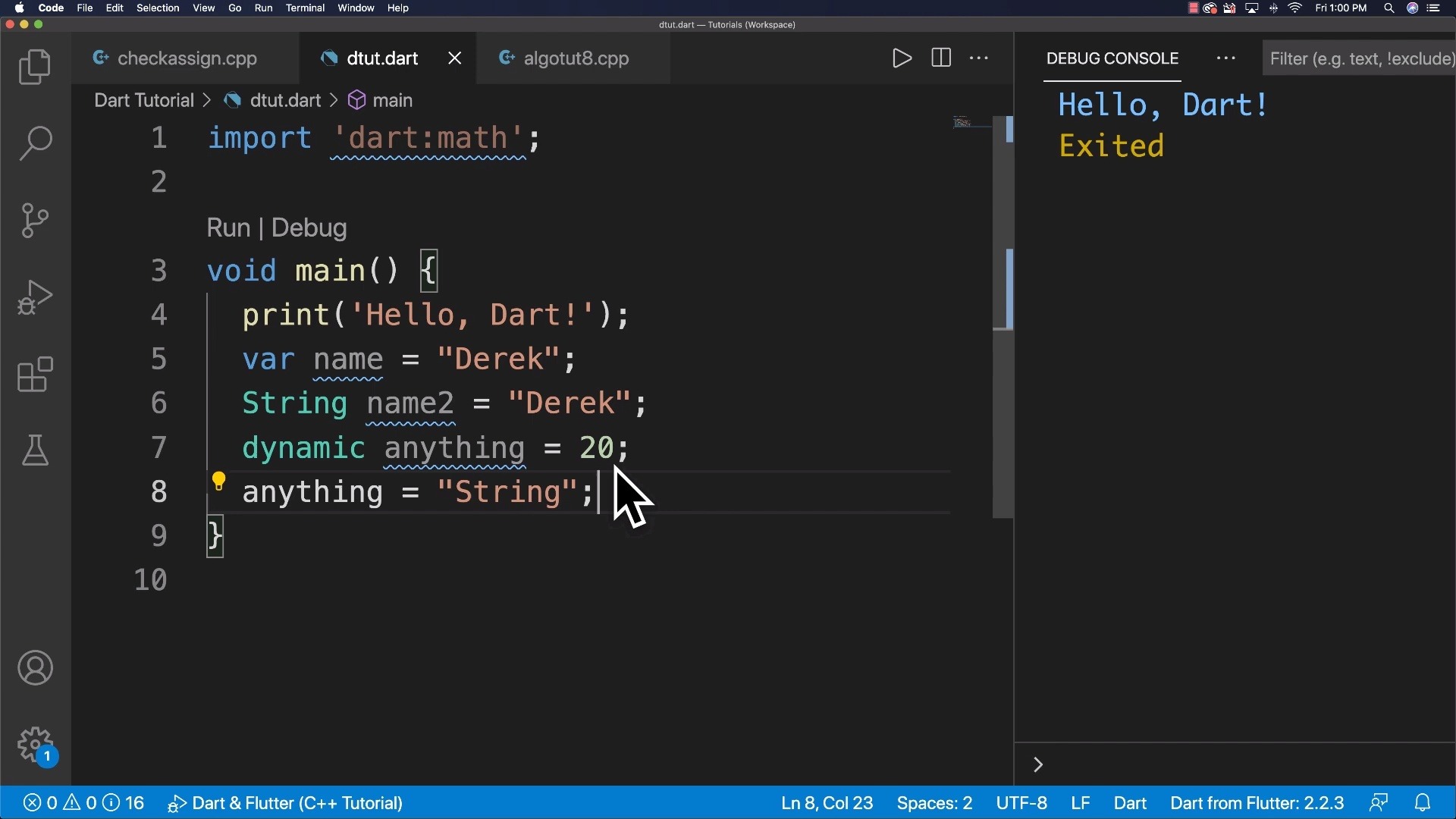Open the Terminal menu
Image resolution: width=1456 pixels, height=819 pixels.
click(305, 8)
